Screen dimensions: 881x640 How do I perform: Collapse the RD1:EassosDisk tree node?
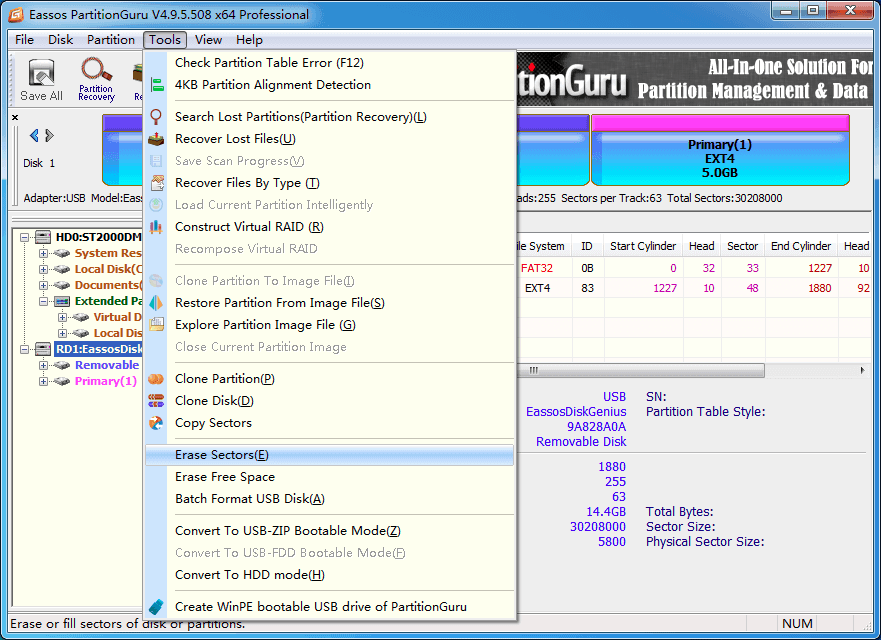tap(24, 349)
